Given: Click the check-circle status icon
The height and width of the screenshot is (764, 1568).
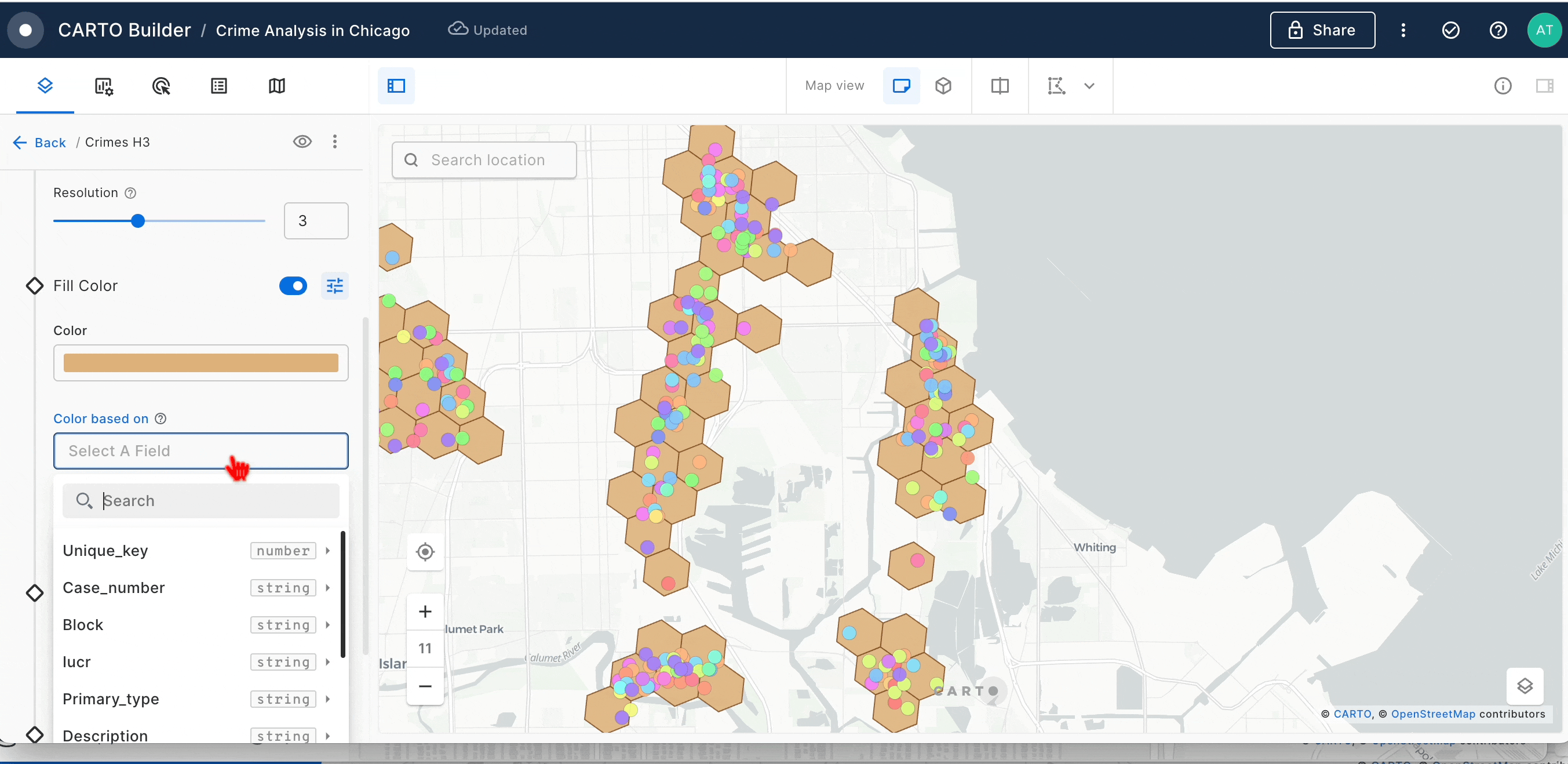Looking at the screenshot, I should (x=1451, y=30).
